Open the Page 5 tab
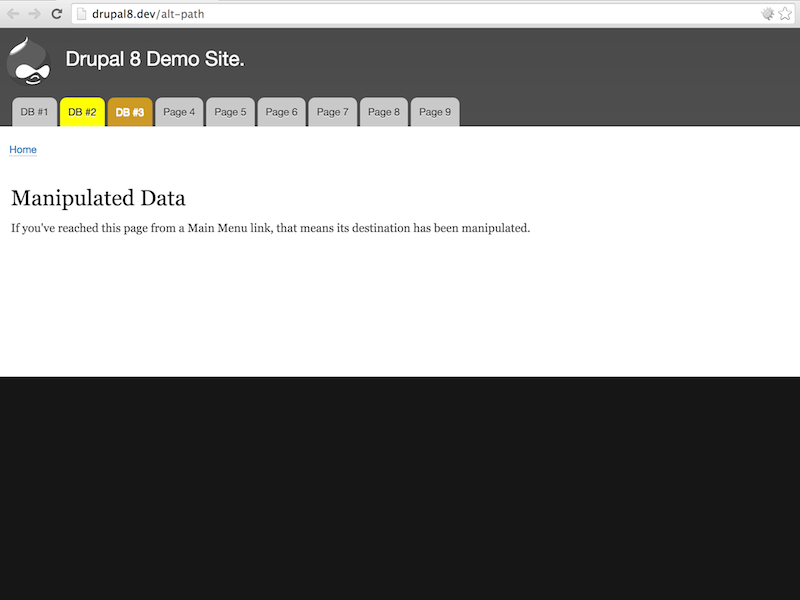This screenshot has width=800, height=600. coord(230,112)
